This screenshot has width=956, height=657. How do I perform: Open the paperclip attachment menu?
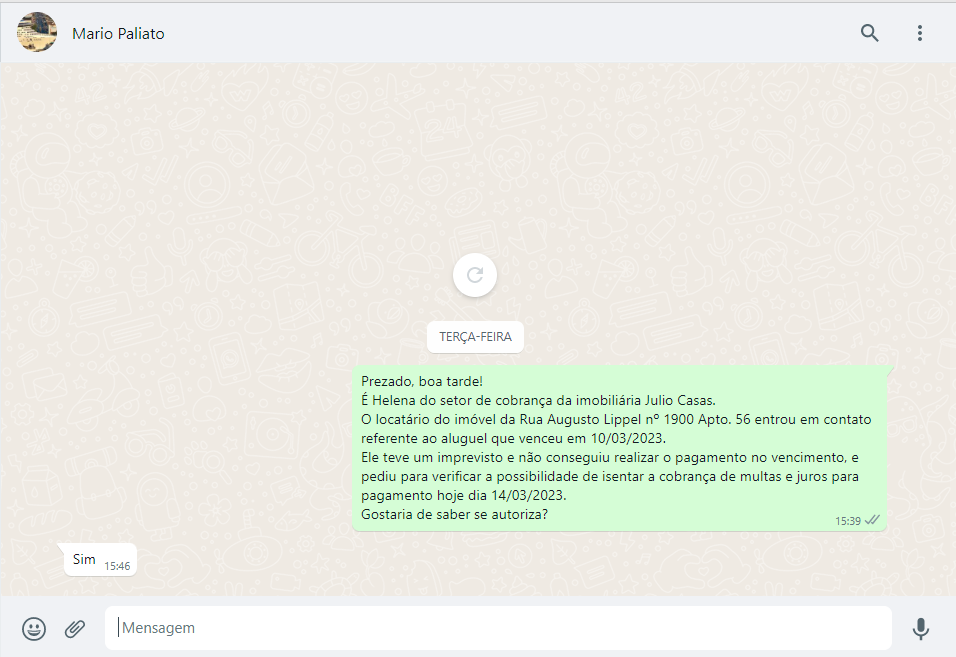pyautogui.click(x=75, y=629)
